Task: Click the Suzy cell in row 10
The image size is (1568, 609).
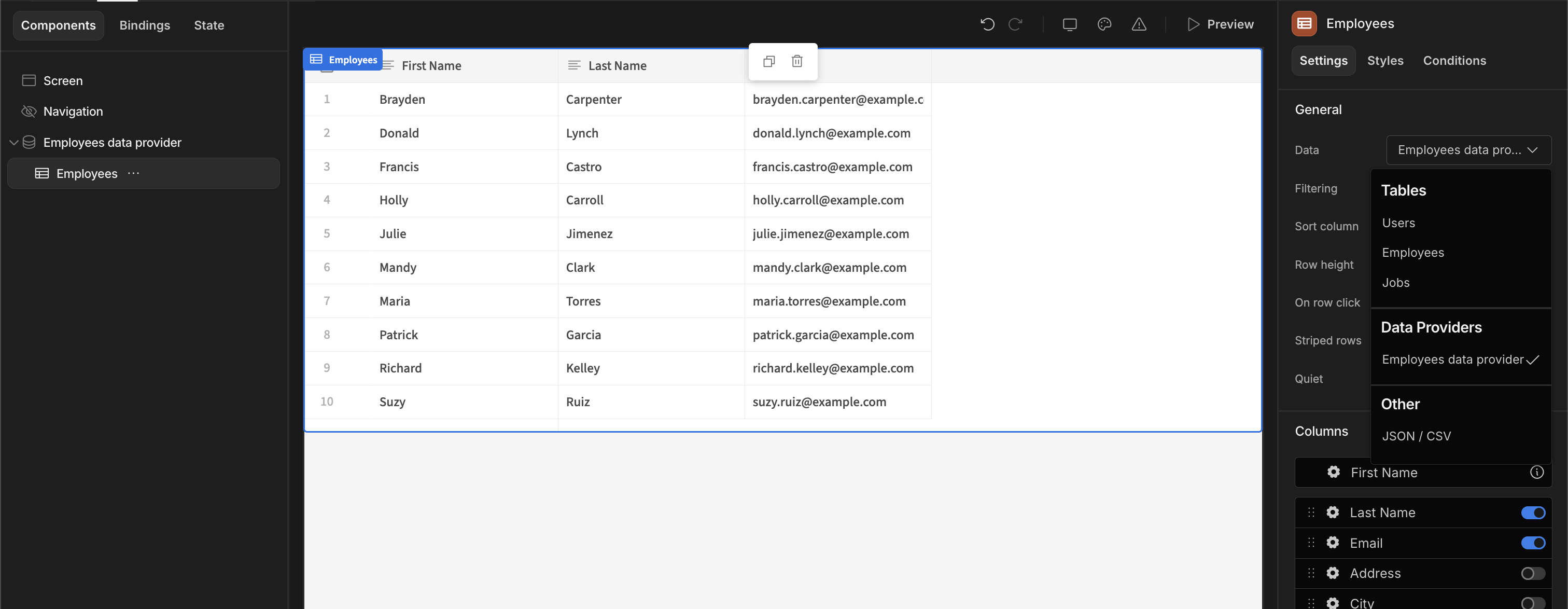Action: tap(464, 402)
